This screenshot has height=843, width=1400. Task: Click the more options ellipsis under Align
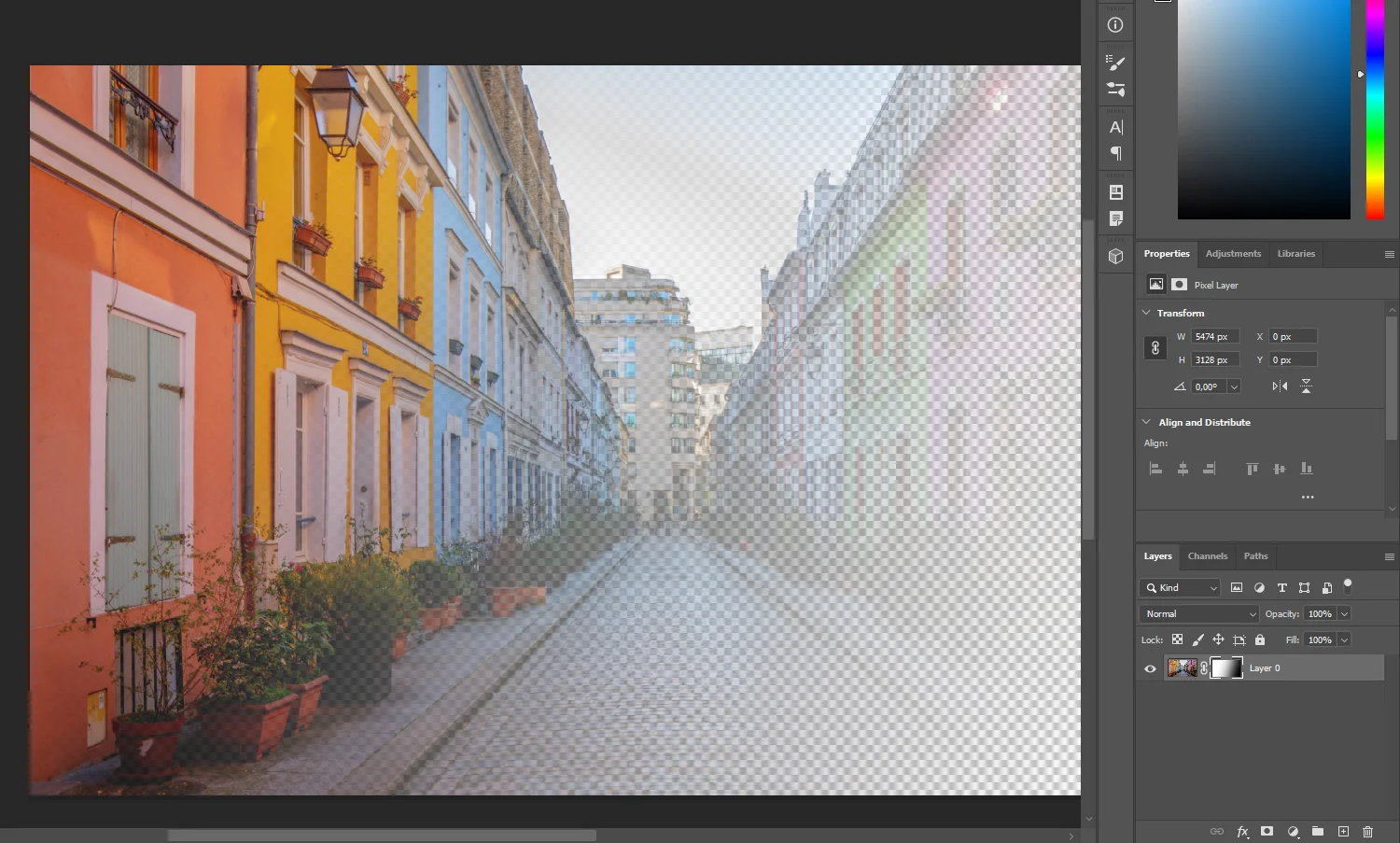click(1308, 498)
